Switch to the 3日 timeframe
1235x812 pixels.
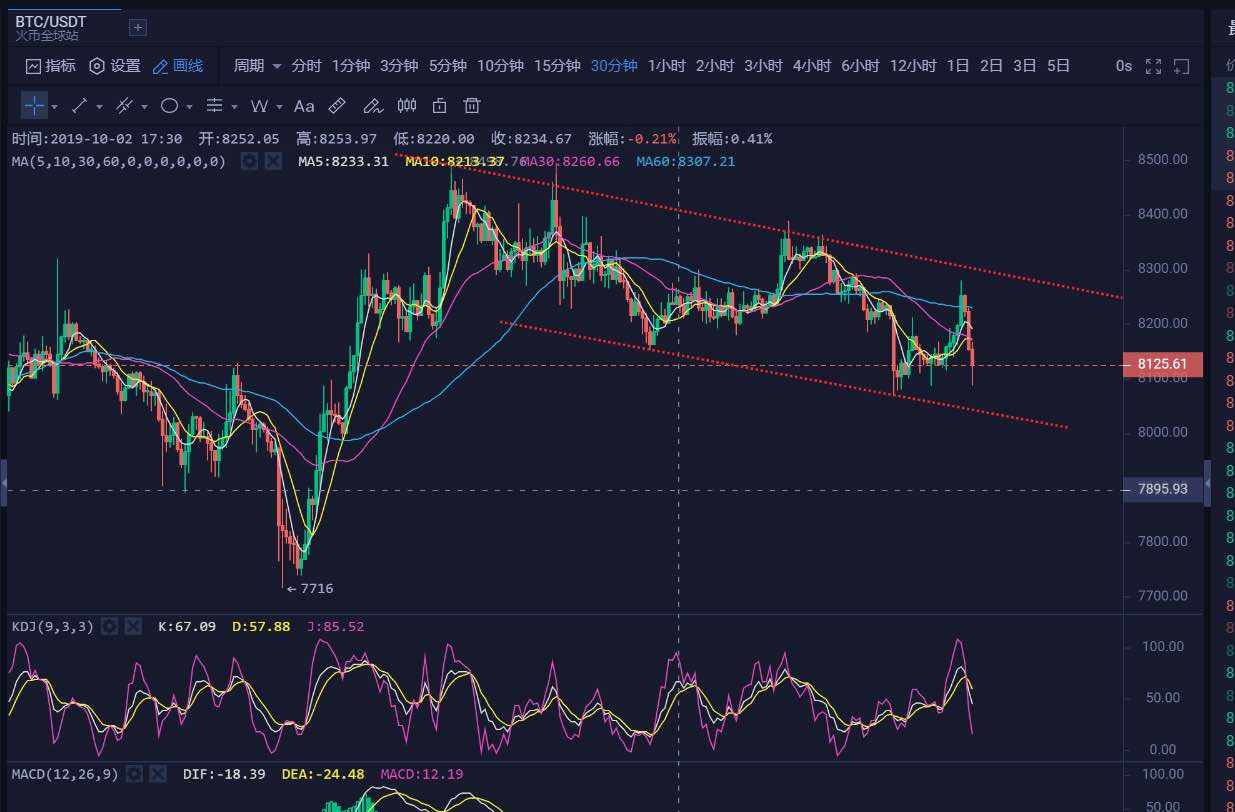1025,66
